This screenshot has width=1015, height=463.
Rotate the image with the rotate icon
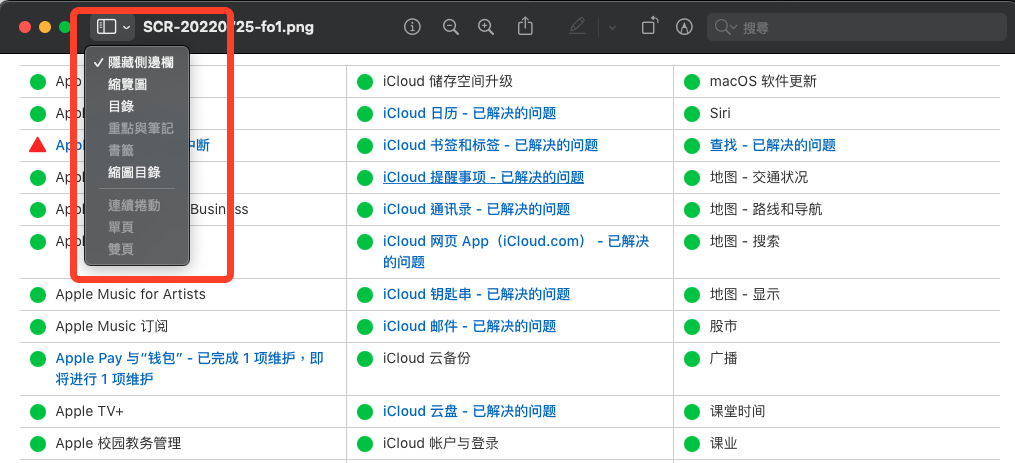[x=649, y=27]
